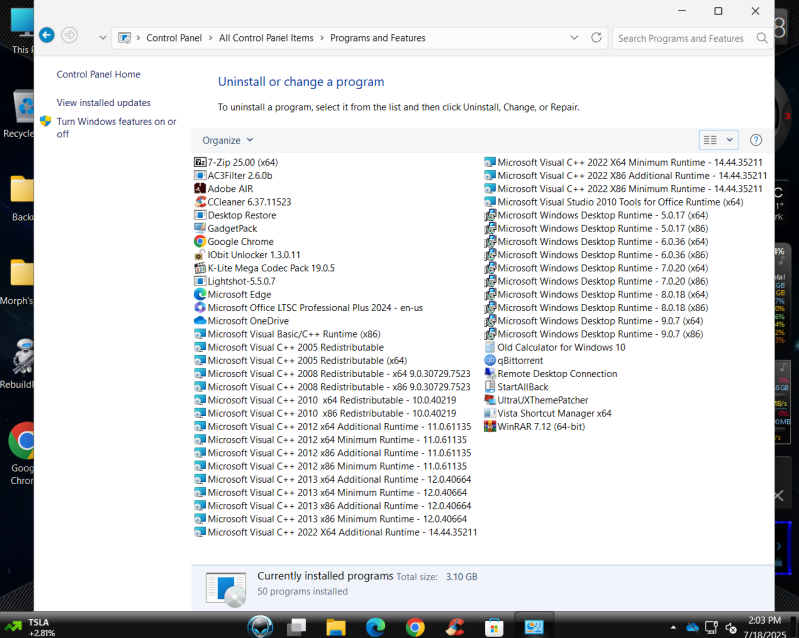Screen dimensions: 799x638
Task: Click the 7-Zip program icon
Action: coord(200,162)
